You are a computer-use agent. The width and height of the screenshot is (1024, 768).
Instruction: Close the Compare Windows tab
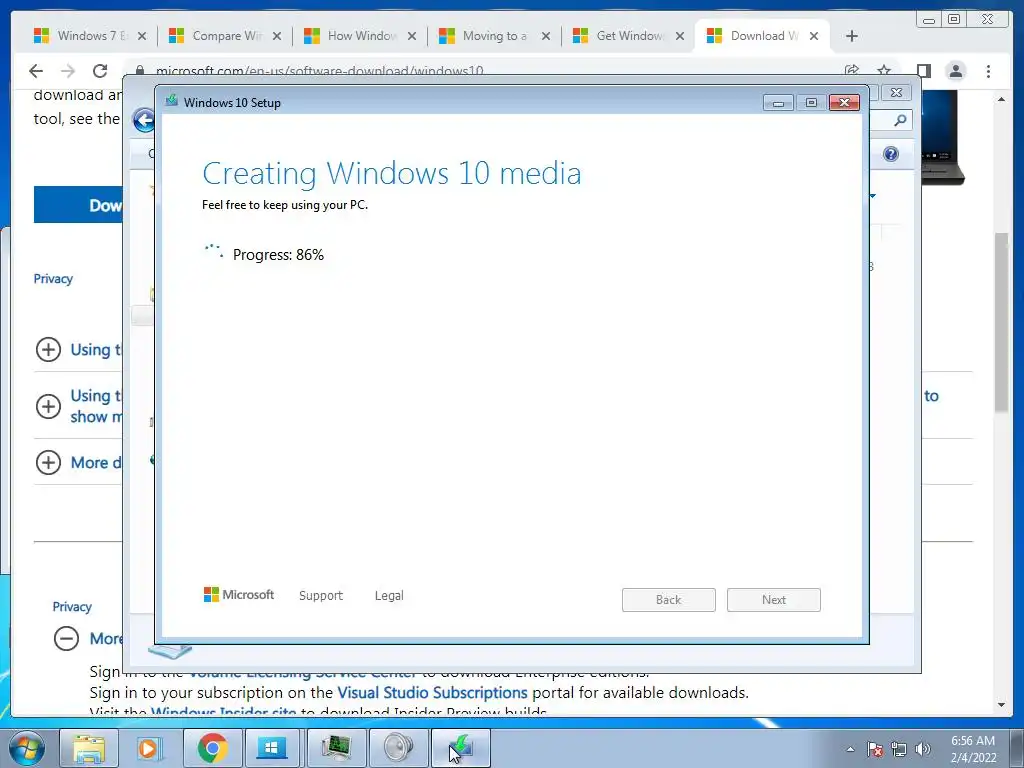[277, 36]
